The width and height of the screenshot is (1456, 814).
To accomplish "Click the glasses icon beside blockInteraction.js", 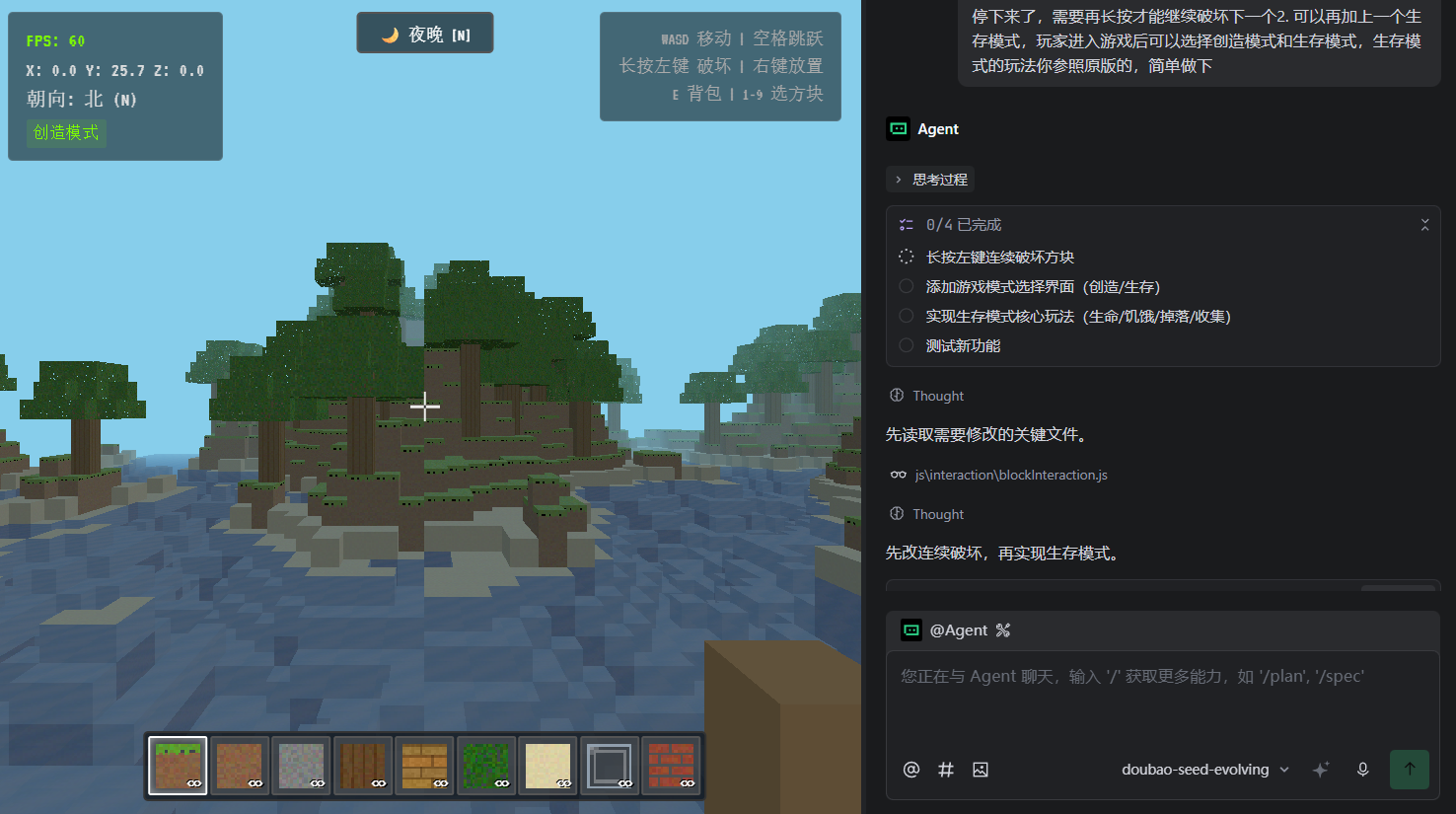I will (898, 475).
